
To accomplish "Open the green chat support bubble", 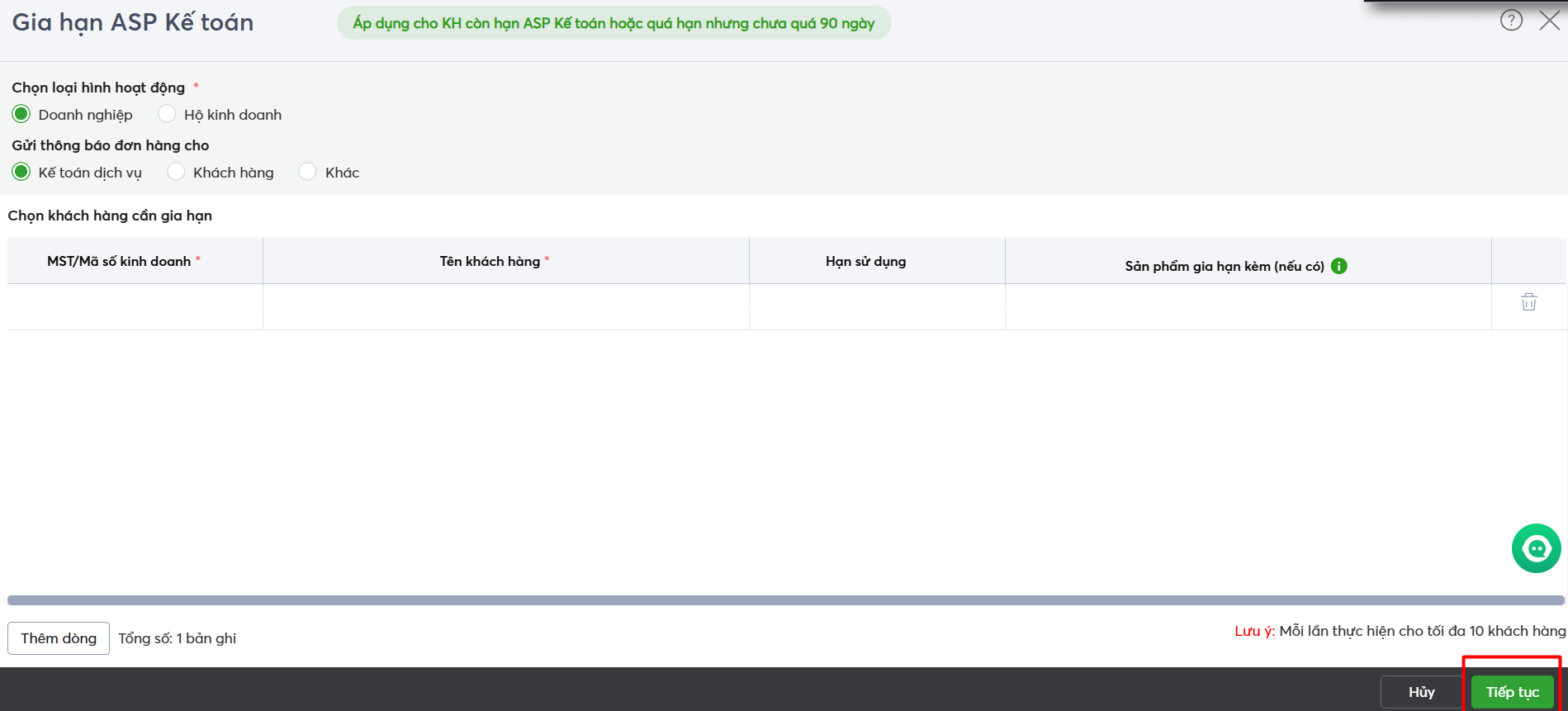I will (1536, 548).
